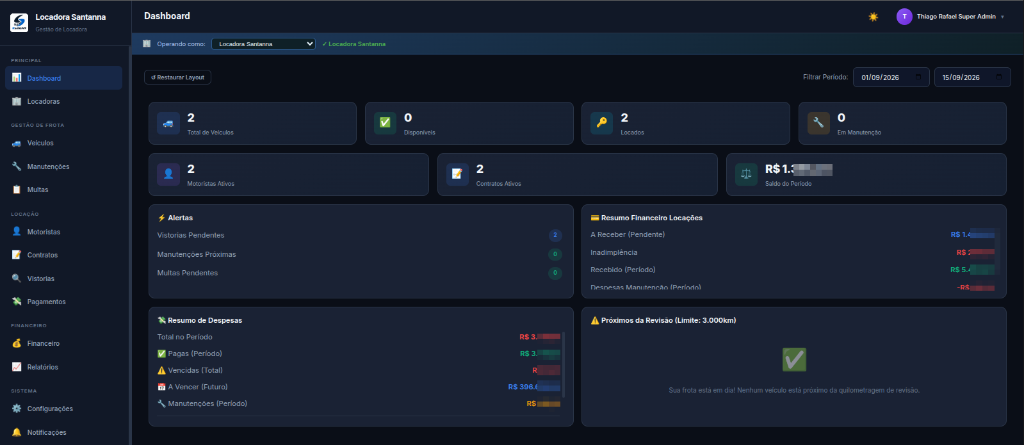Click the Resumo de Despesas scrollbar

point(563,366)
